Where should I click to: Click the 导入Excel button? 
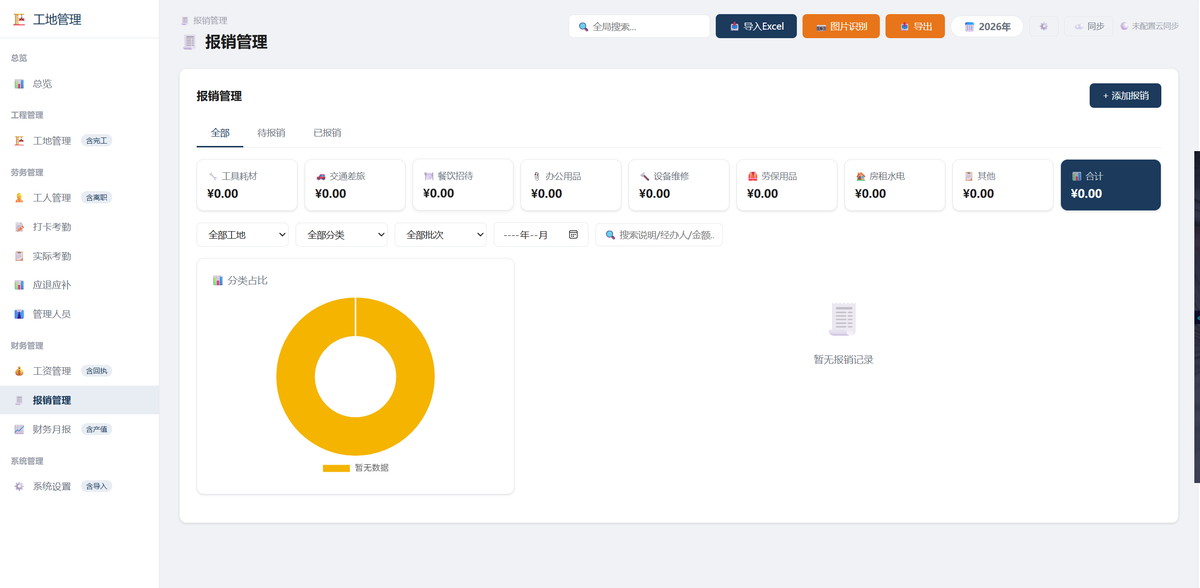[x=756, y=26]
